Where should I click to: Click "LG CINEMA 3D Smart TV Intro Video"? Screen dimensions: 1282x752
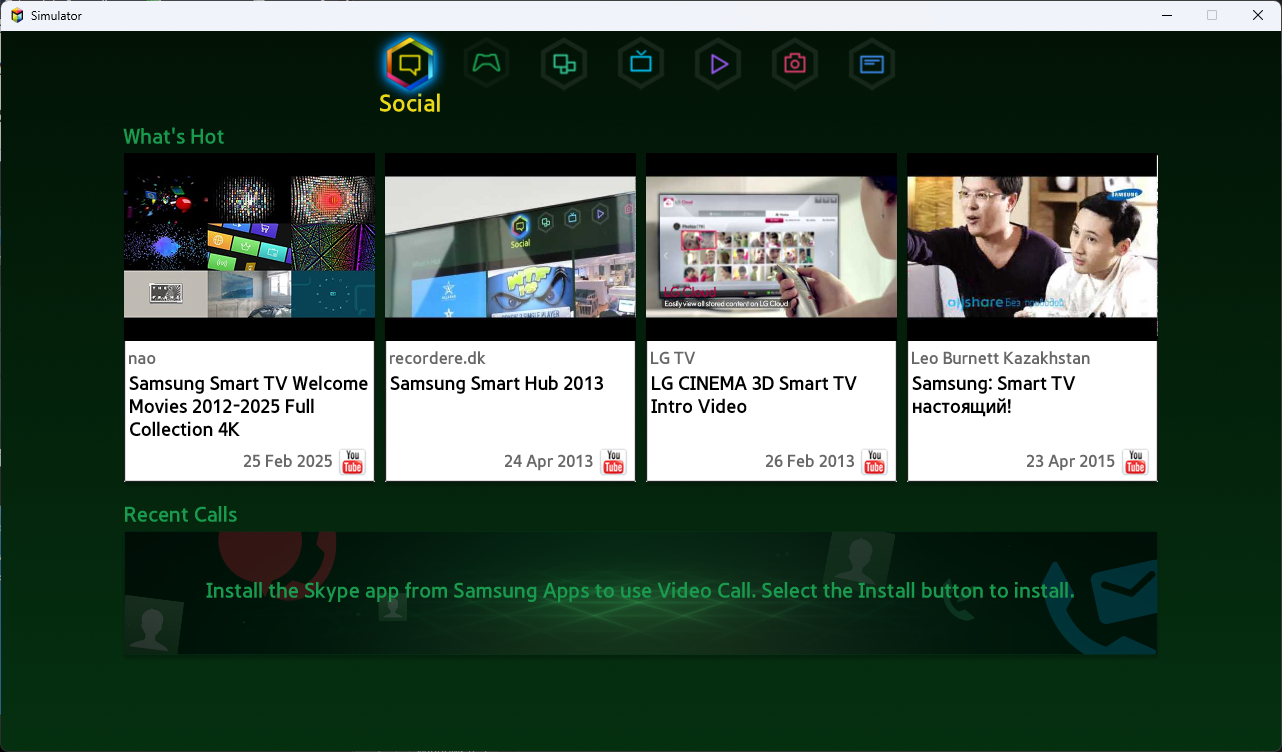pos(754,395)
